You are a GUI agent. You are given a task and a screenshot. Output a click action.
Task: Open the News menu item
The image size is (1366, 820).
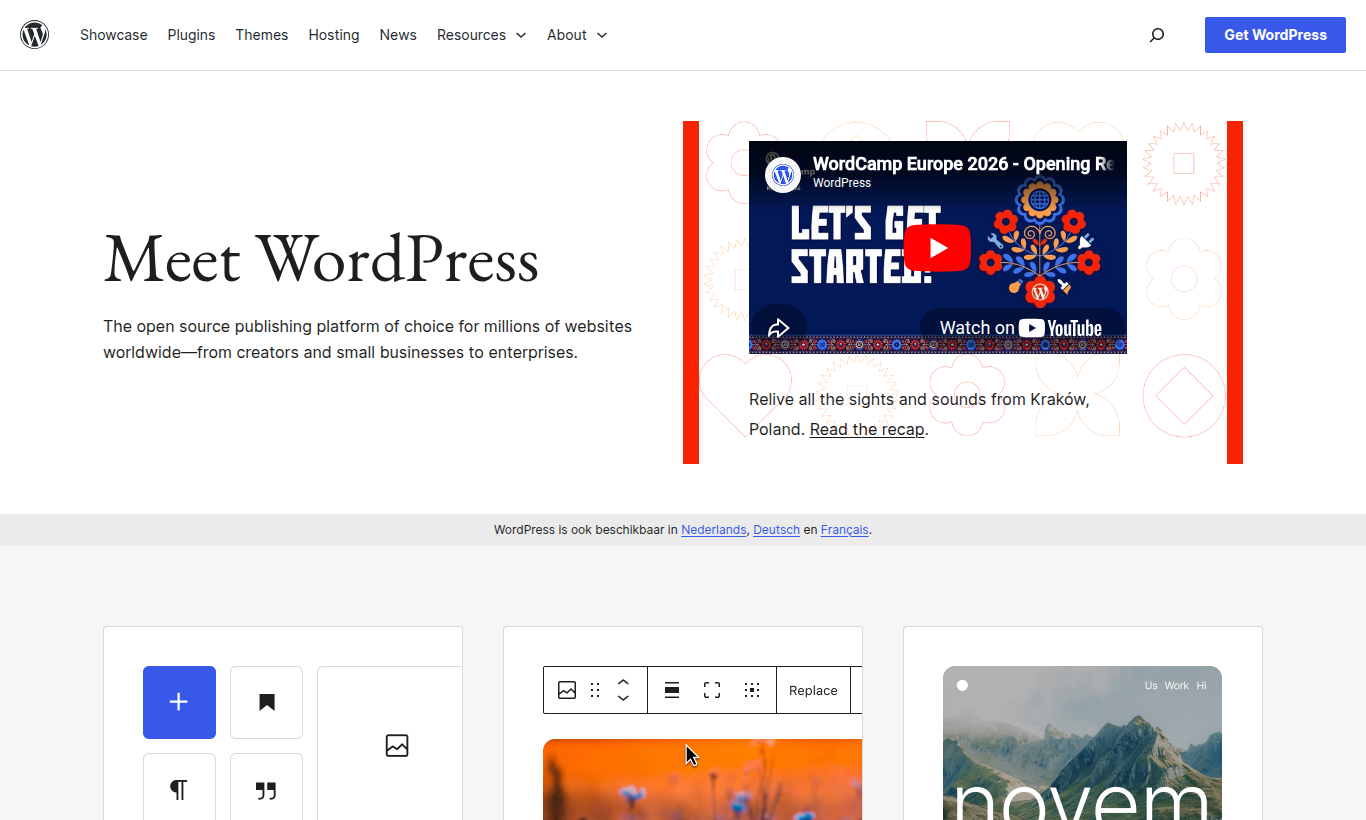398,35
